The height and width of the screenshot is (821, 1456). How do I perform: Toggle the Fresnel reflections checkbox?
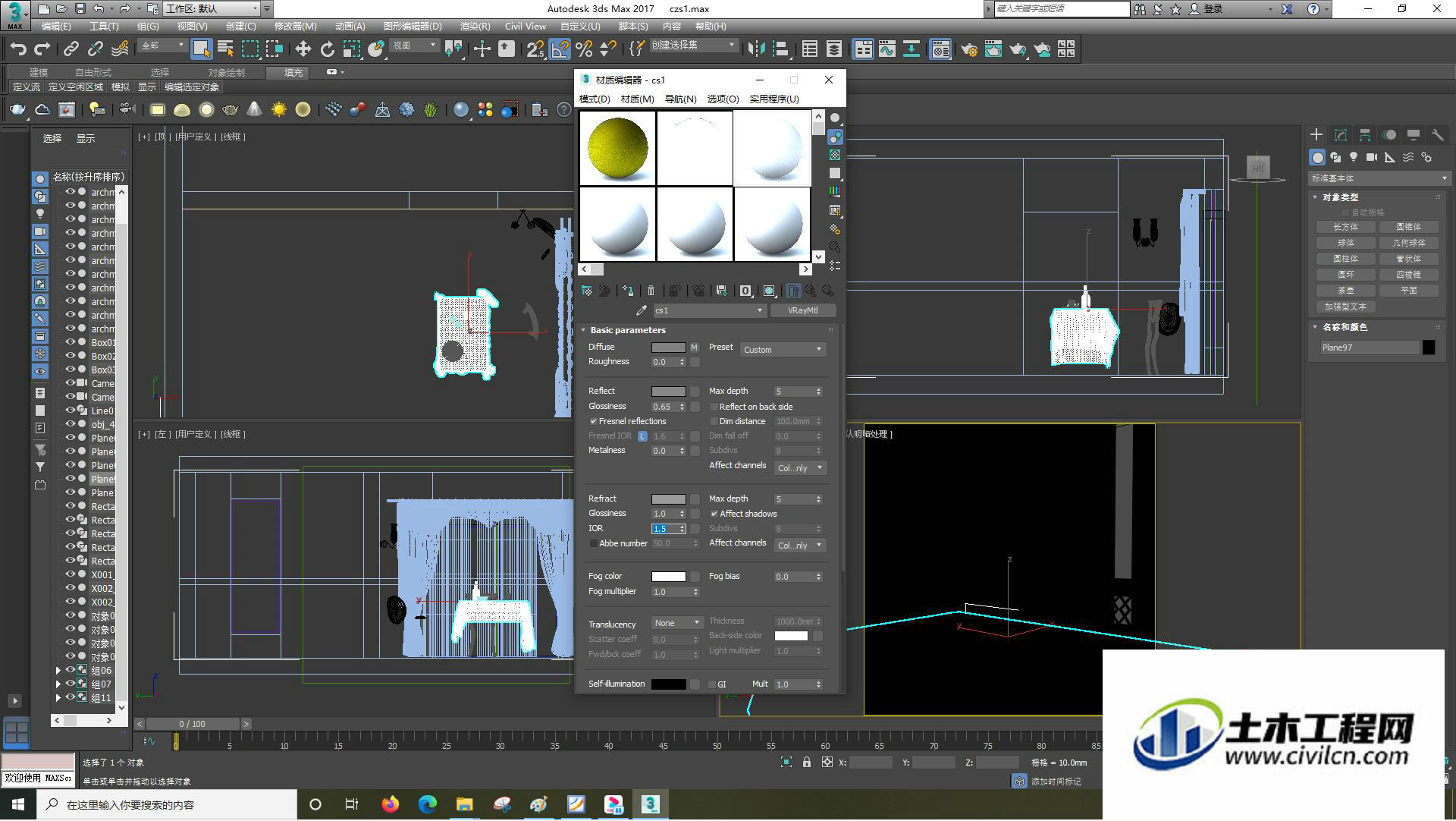coord(593,422)
